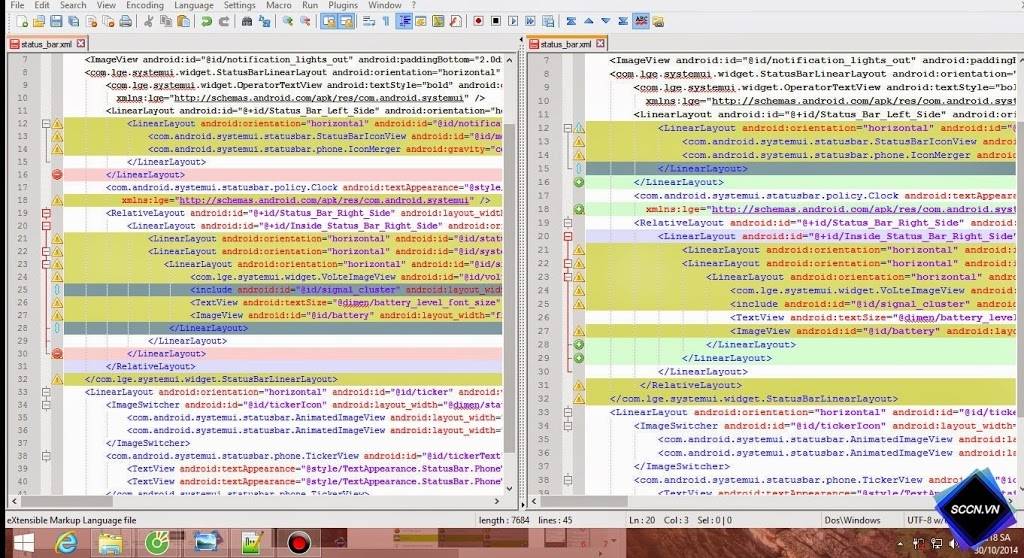Toggle the Word Wrap toolbar button

[369, 22]
